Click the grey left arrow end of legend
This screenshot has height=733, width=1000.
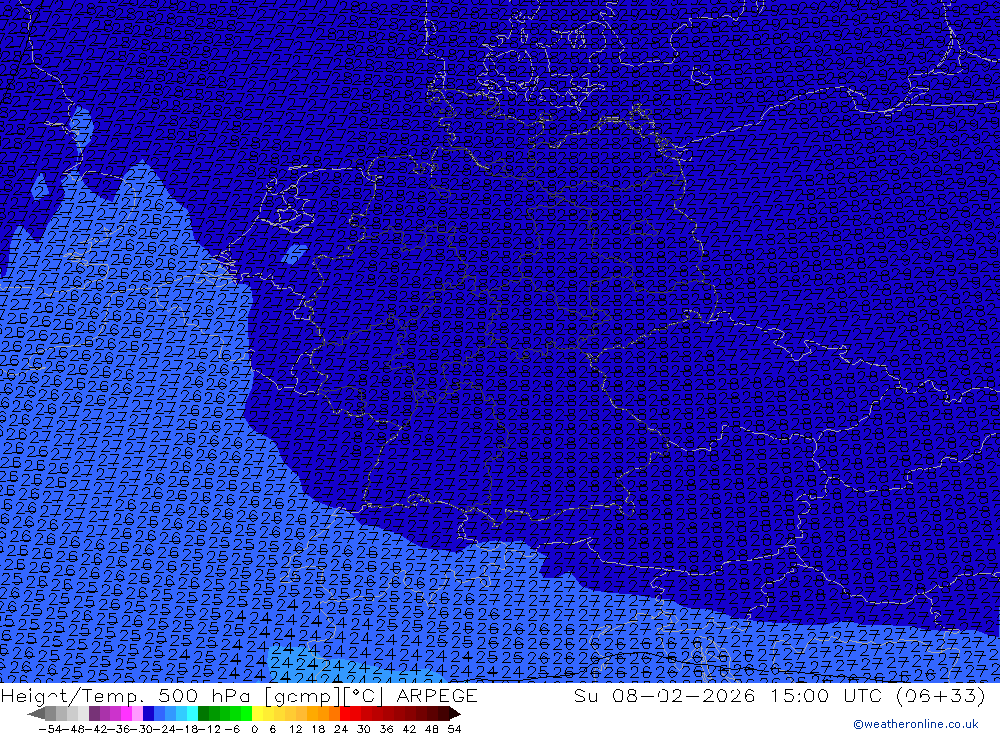[x=36, y=714]
